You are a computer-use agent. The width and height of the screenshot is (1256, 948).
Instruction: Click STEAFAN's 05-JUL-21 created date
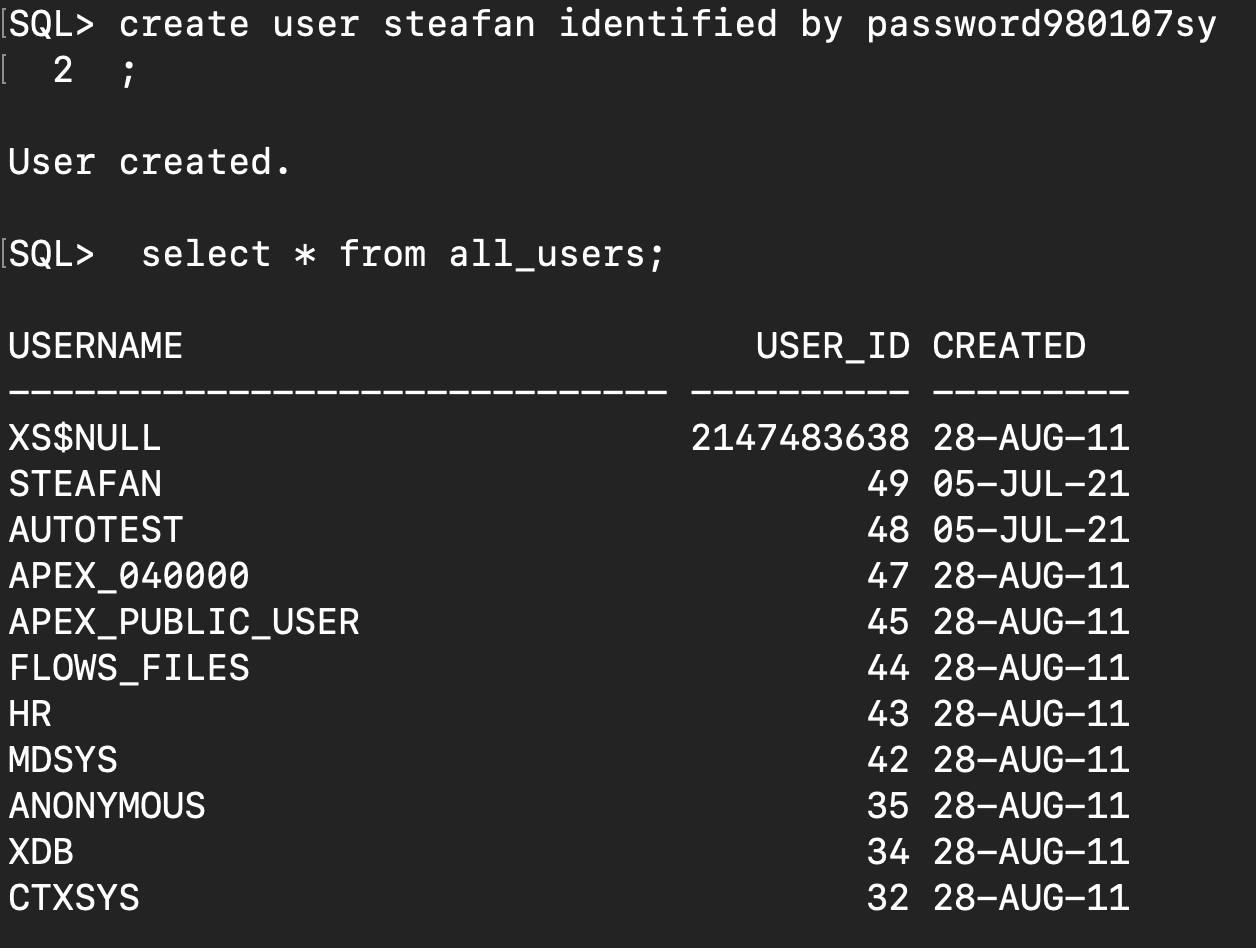click(x=1031, y=484)
